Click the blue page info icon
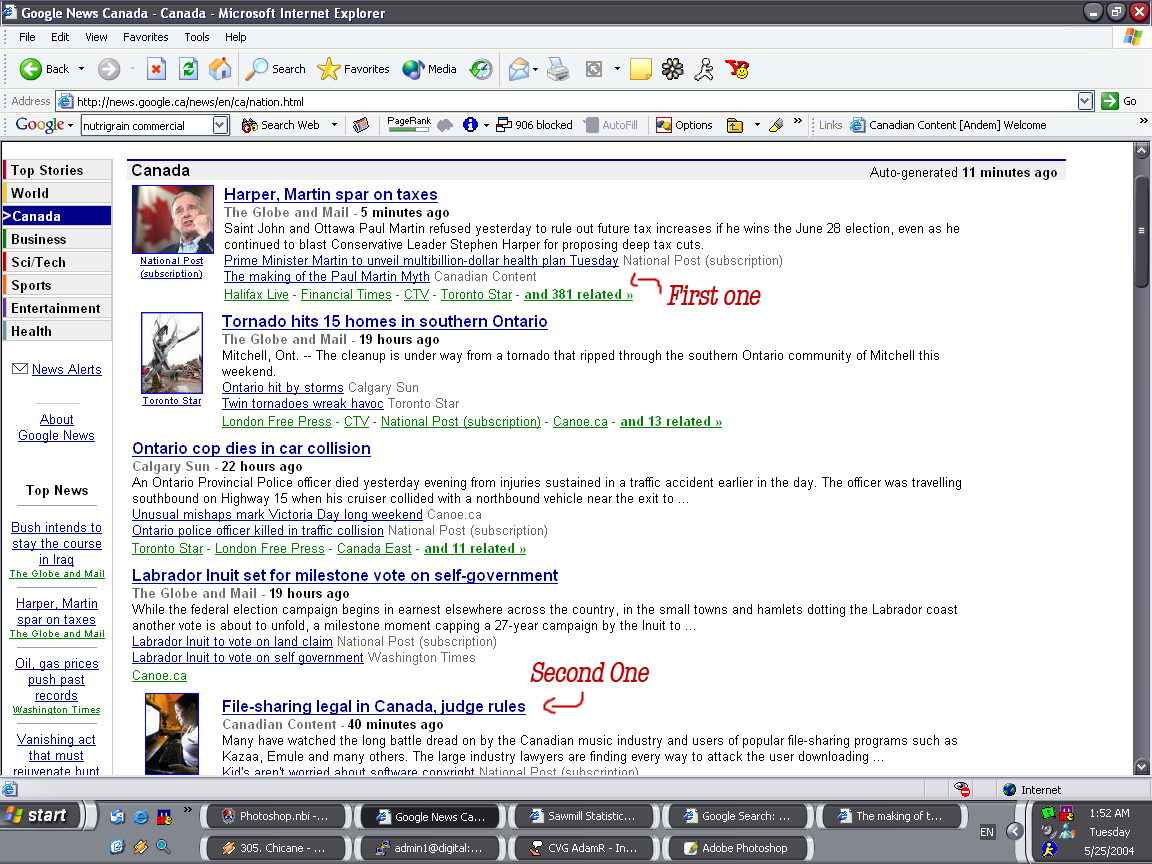1152x864 pixels. pos(470,126)
